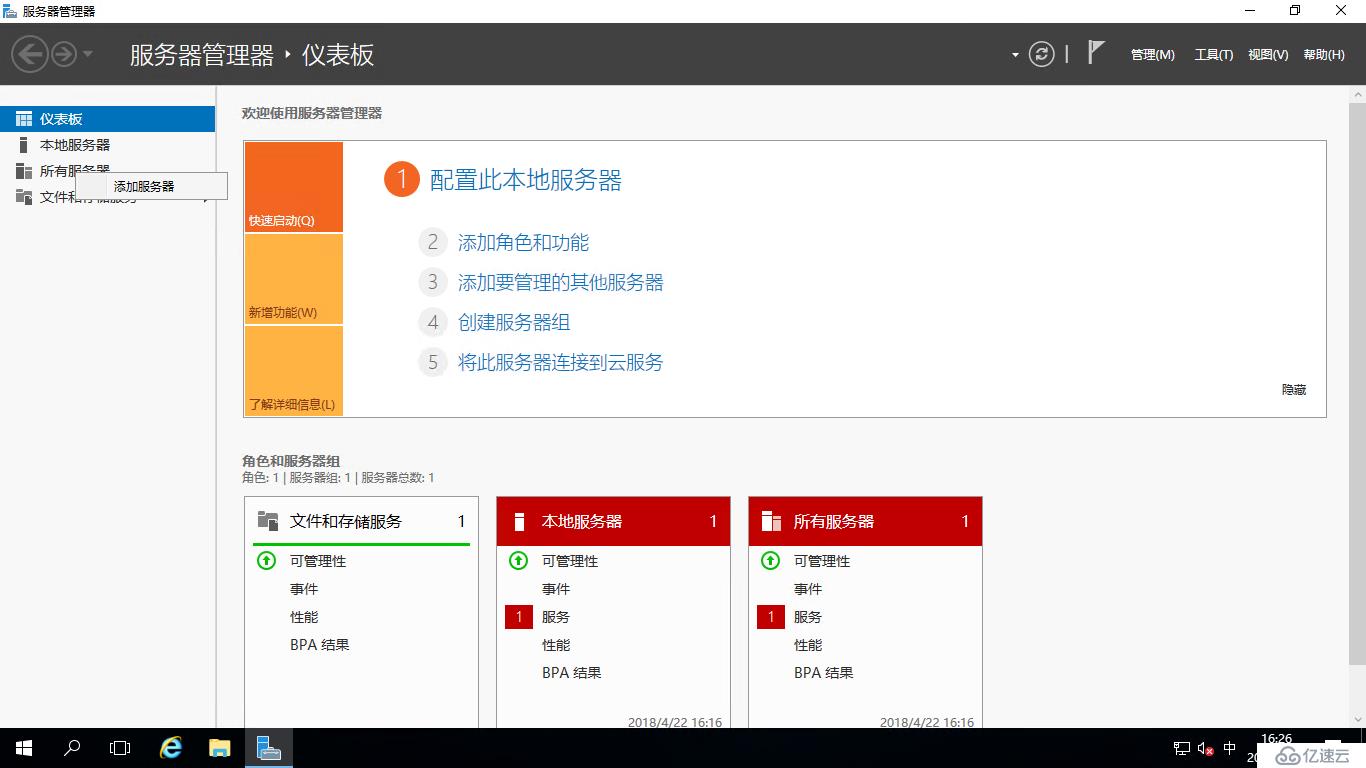The height and width of the screenshot is (768, 1366).
Task: Click 添加要管理的其他服务器 link
Action: click(561, 282)
